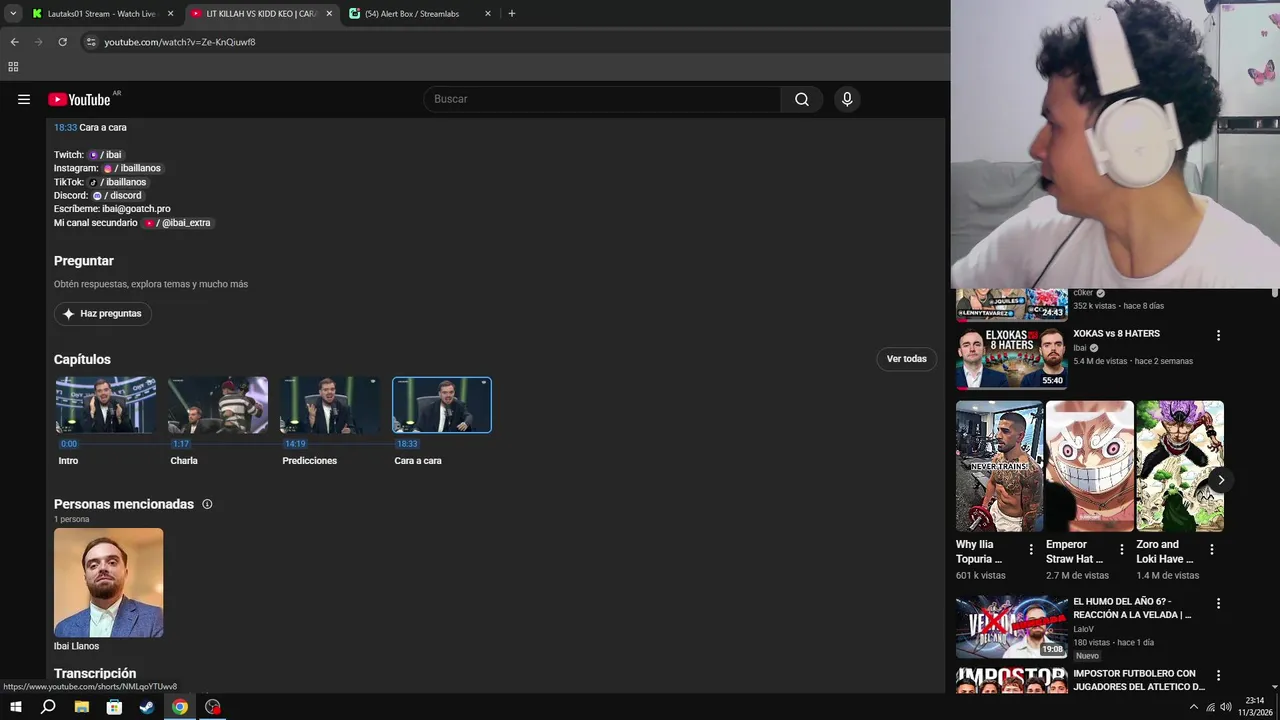Click the search magnifier button
Image resolution: width=1280 pixels, height=720 pixels.
801,99
